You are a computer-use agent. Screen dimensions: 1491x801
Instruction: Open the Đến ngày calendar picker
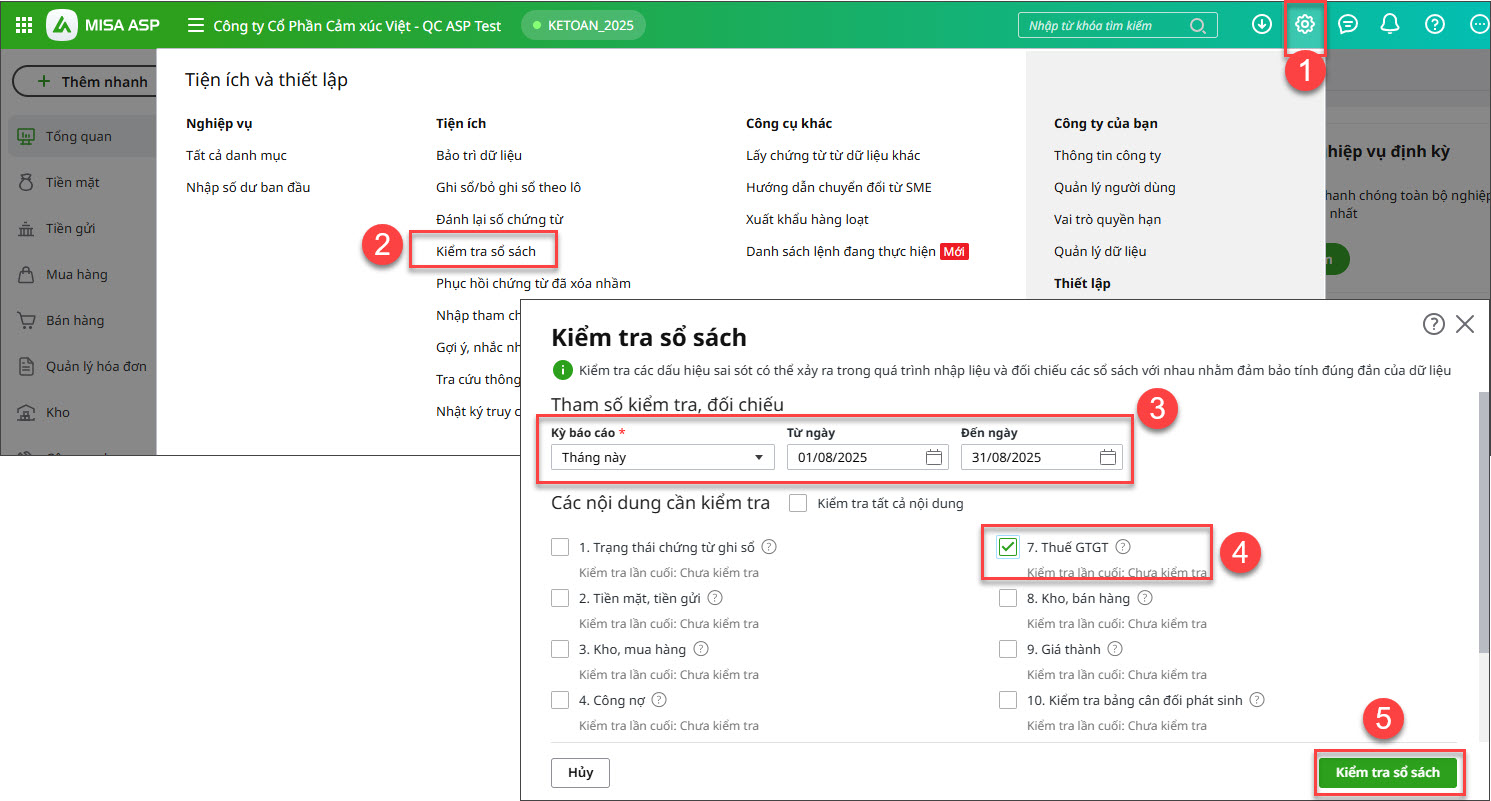tap(1107, 458)
